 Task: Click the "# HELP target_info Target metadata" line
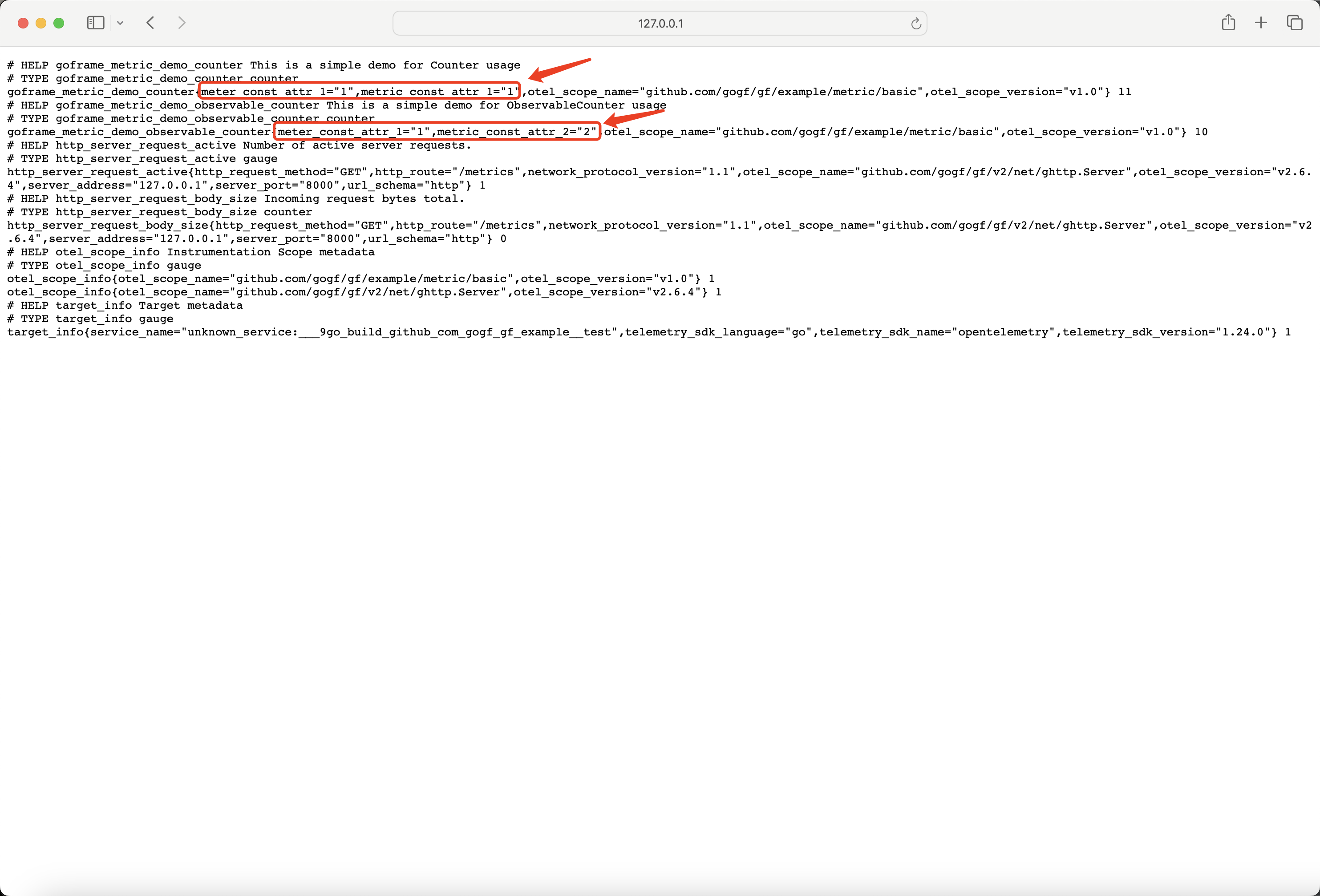tap(125, 306)
